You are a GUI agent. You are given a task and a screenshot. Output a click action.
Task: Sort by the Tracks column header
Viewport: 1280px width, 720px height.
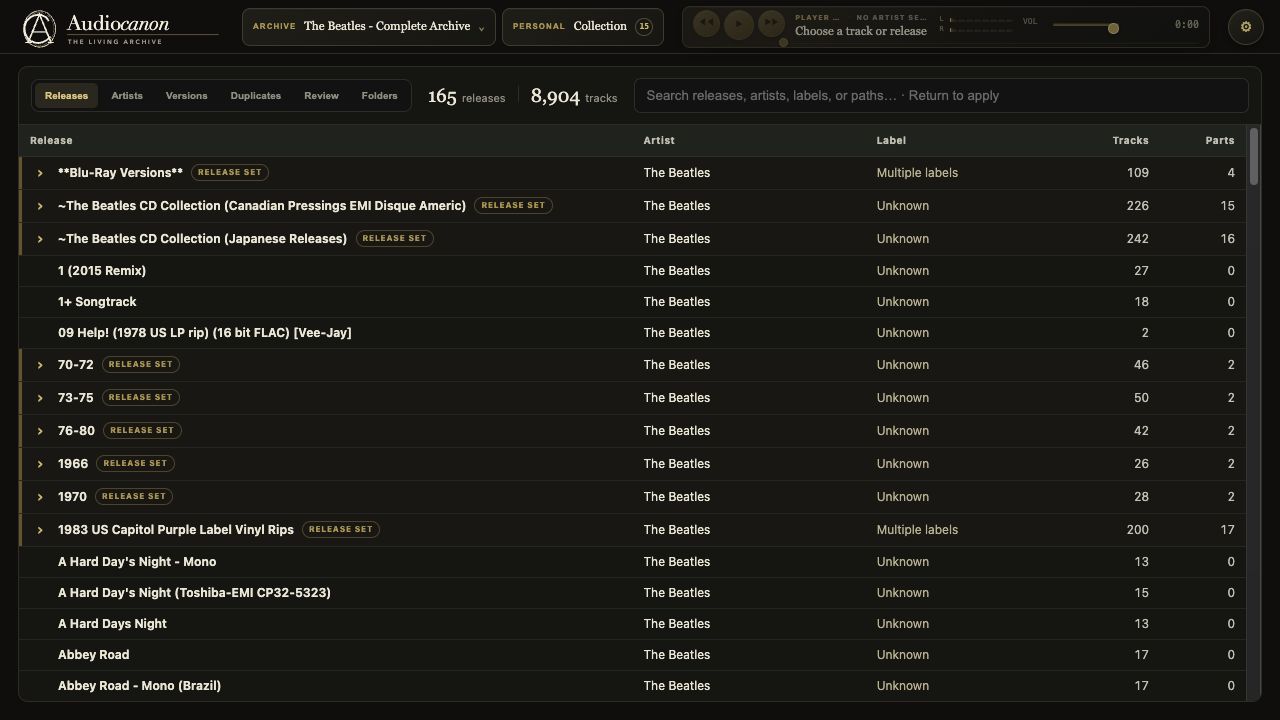[x=1130, y=140]
